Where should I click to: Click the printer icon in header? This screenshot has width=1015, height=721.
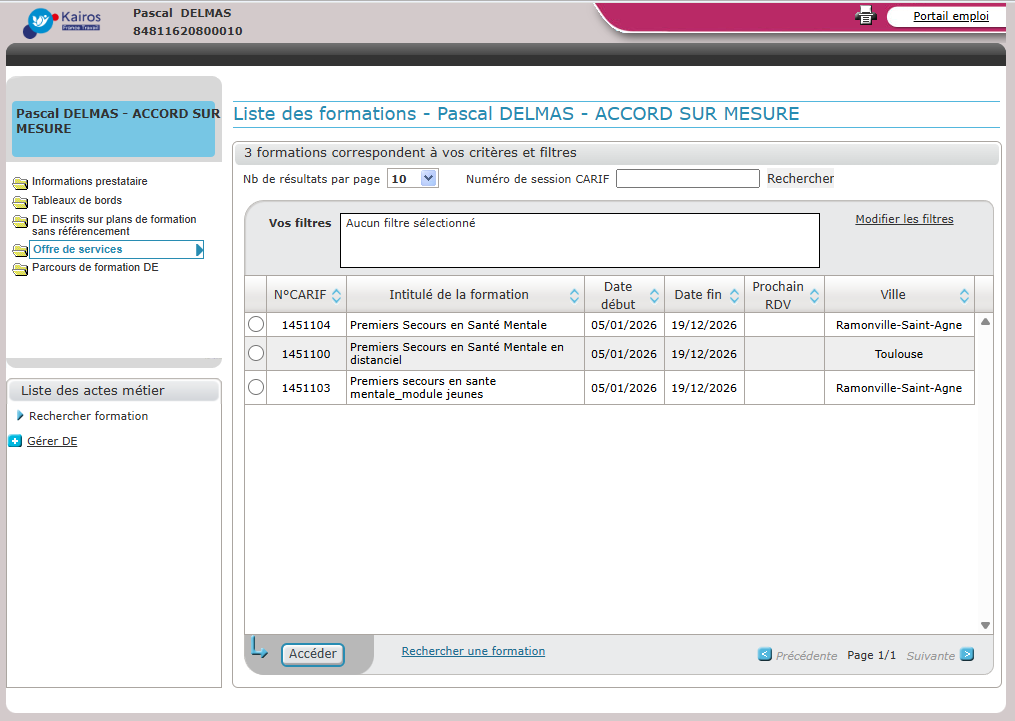pos(866,15)
